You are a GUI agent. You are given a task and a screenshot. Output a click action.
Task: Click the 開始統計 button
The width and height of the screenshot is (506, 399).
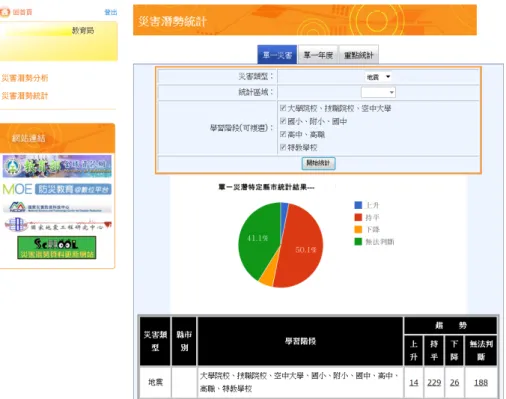coord(318,163)
